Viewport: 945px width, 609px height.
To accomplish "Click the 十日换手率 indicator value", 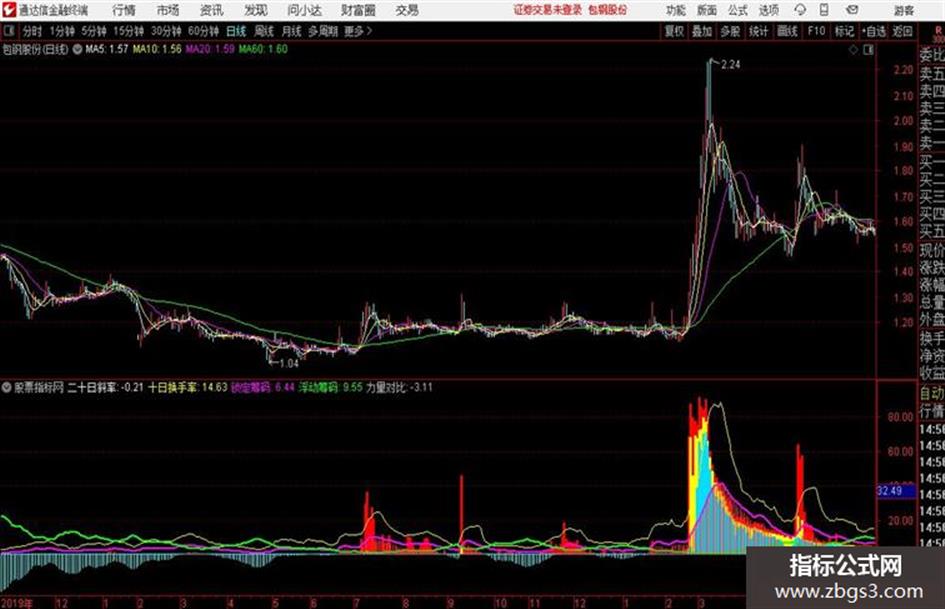I will pos(188,387).
